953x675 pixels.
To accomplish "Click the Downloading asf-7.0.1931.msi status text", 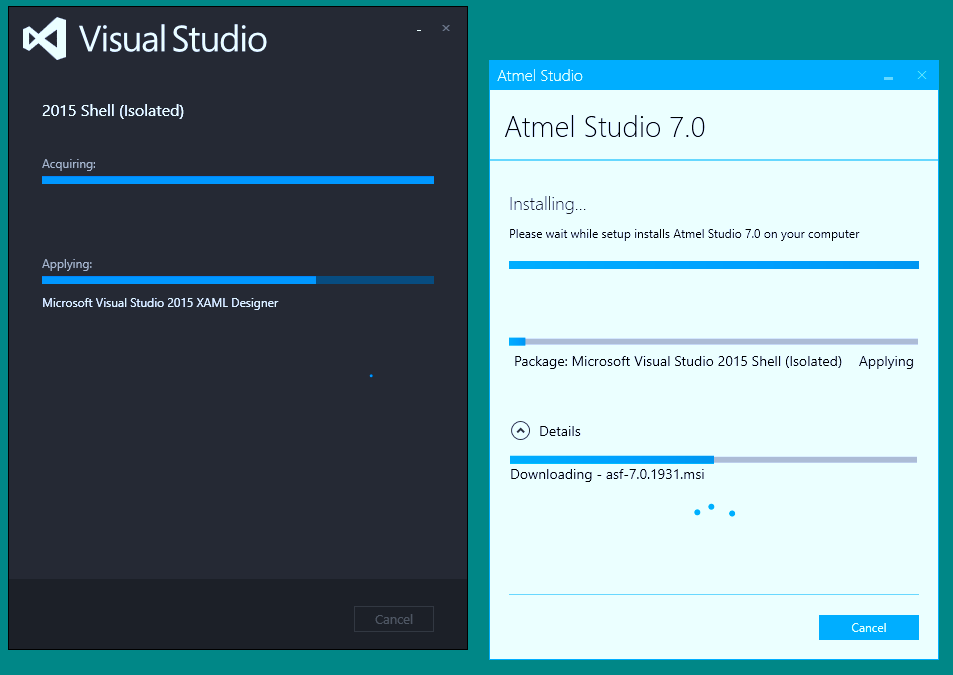I will click(607, 475).
